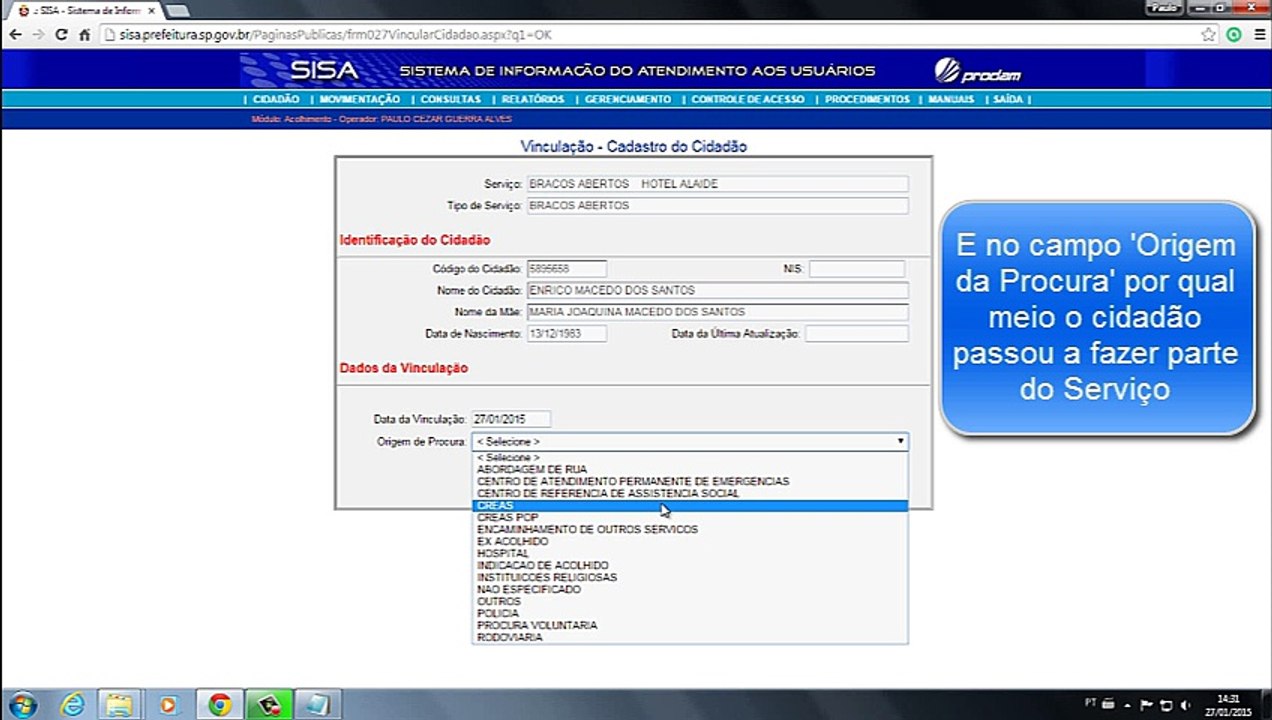Image resolution: width=1272 pixels, height=720 pixels.
Task: Pick POLICIA from the list
Action: 690,614
